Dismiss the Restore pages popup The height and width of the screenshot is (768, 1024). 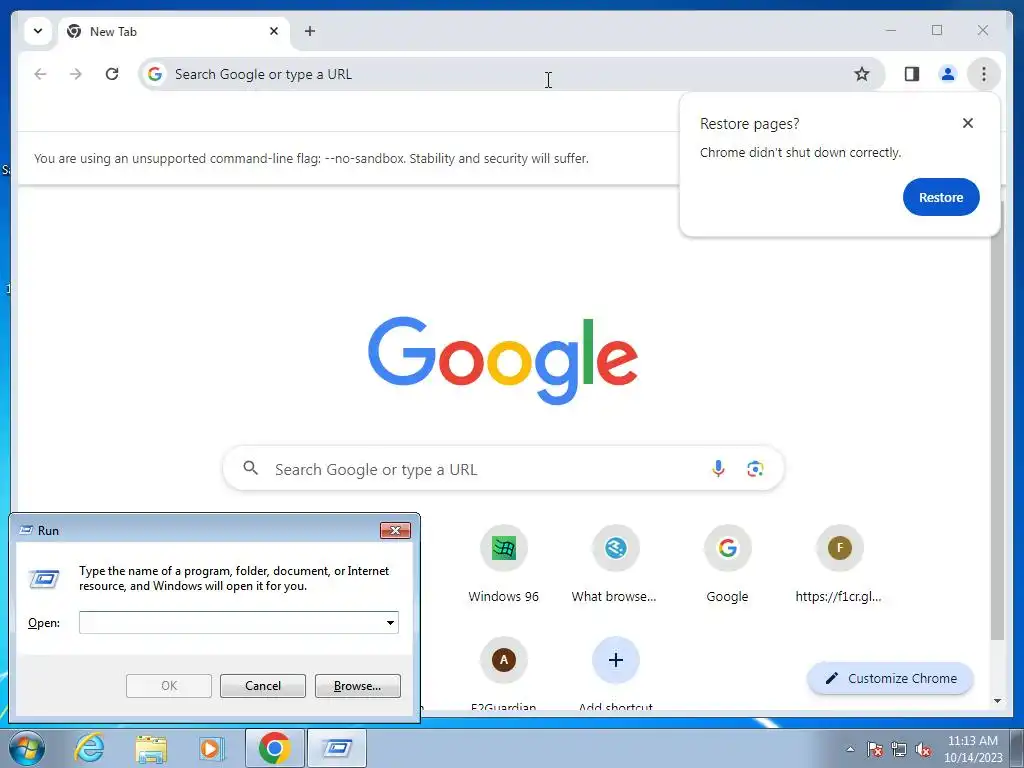(x=968, y=123)
